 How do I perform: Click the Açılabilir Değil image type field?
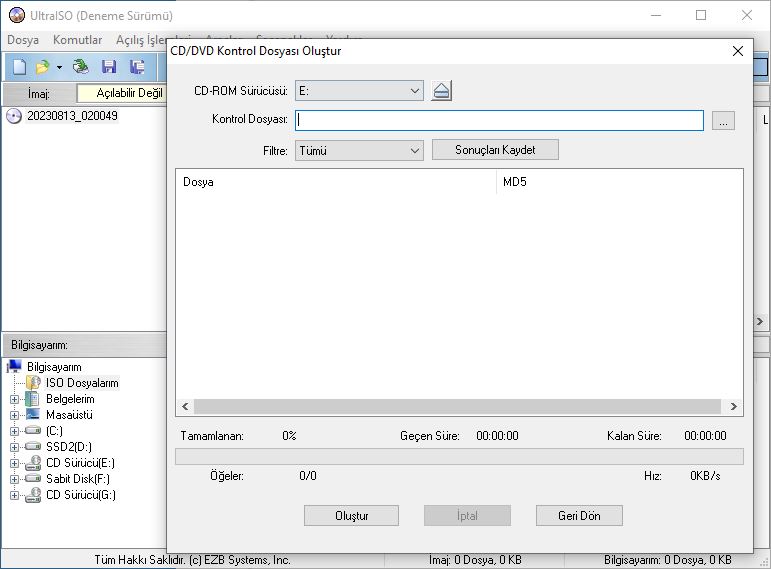pyautogui.click(x=122, y=93)
